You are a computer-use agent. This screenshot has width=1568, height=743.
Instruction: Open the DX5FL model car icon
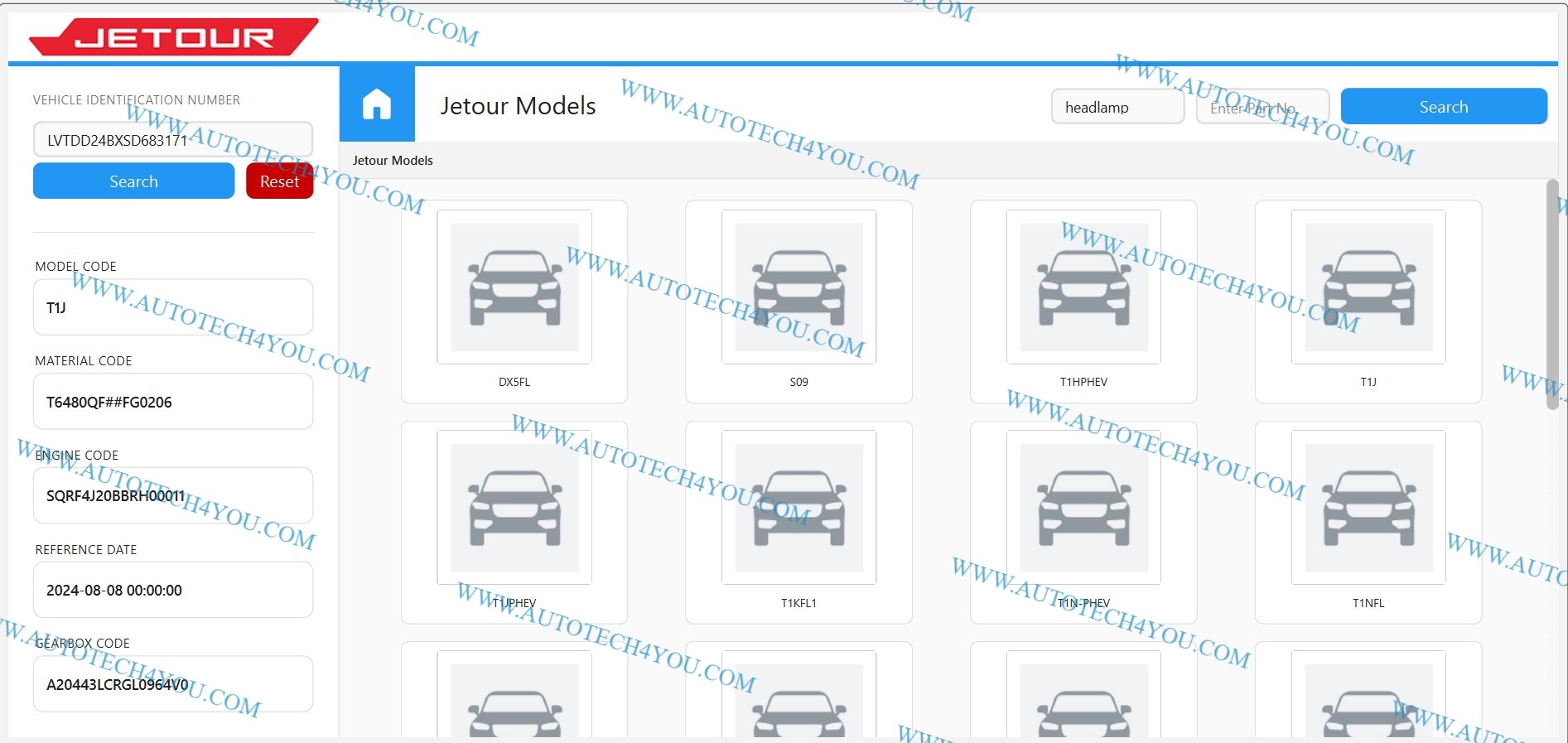(x=514, y=287)
